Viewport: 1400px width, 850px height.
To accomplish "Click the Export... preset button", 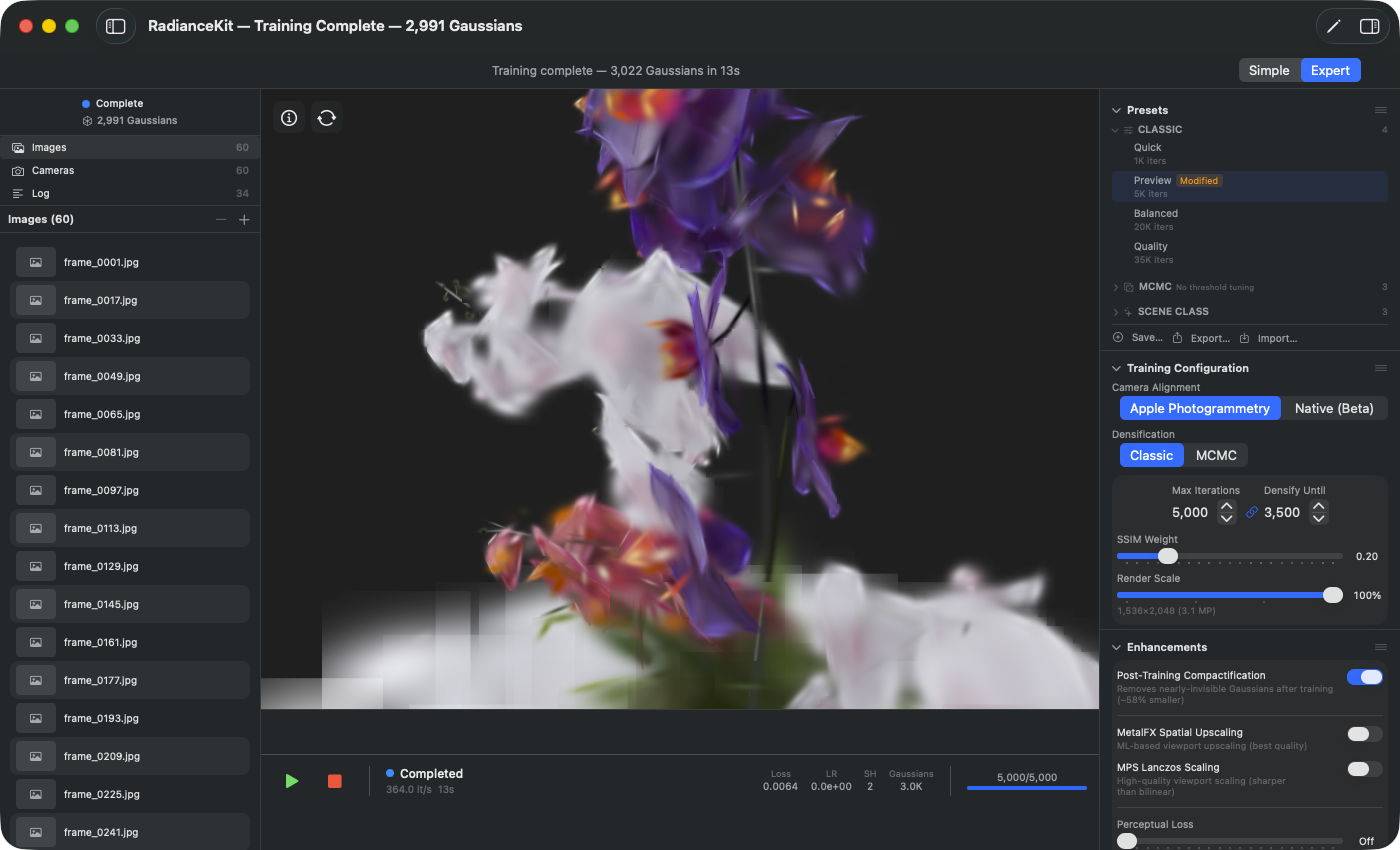I will click(1201, 338).
